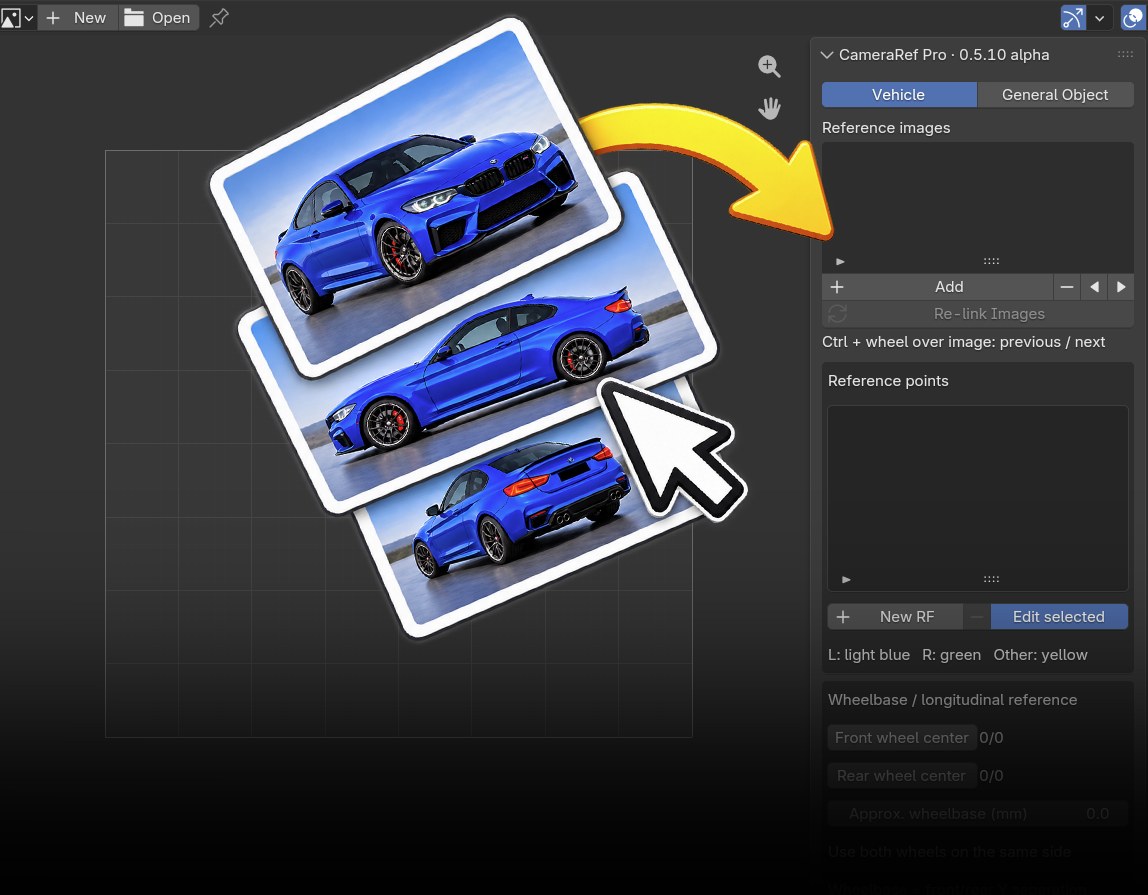Pin the image with the pin icon
This screenshot has width=1148, height=895.
point(218,18)
